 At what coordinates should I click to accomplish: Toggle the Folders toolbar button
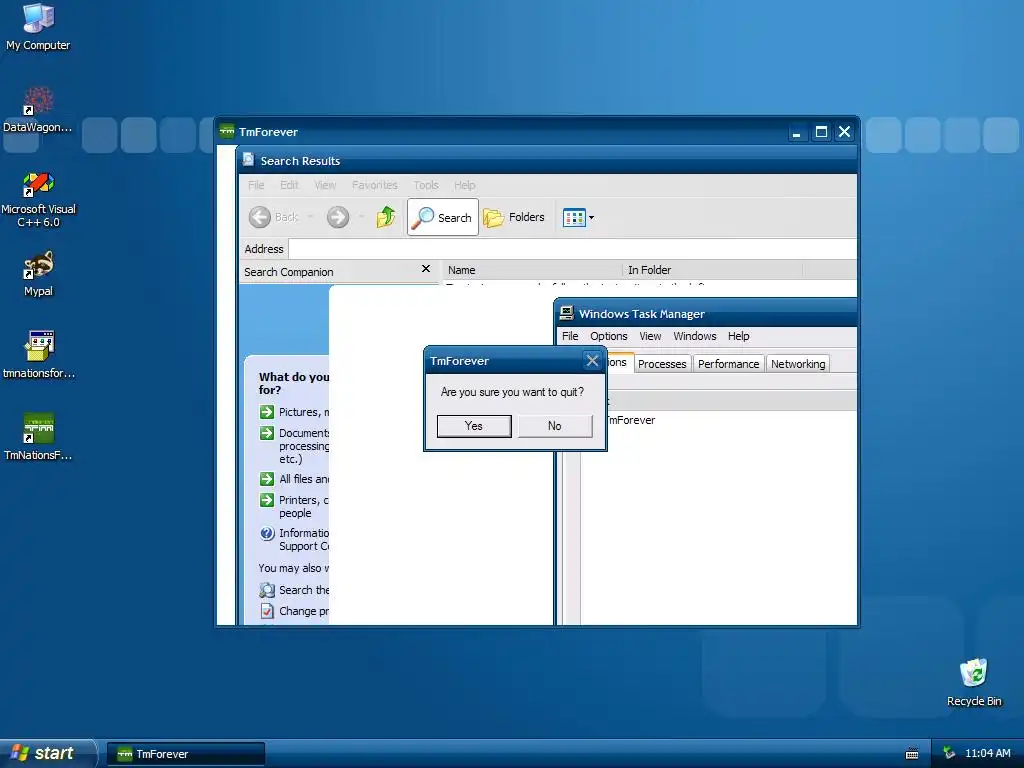coord(514,217)
